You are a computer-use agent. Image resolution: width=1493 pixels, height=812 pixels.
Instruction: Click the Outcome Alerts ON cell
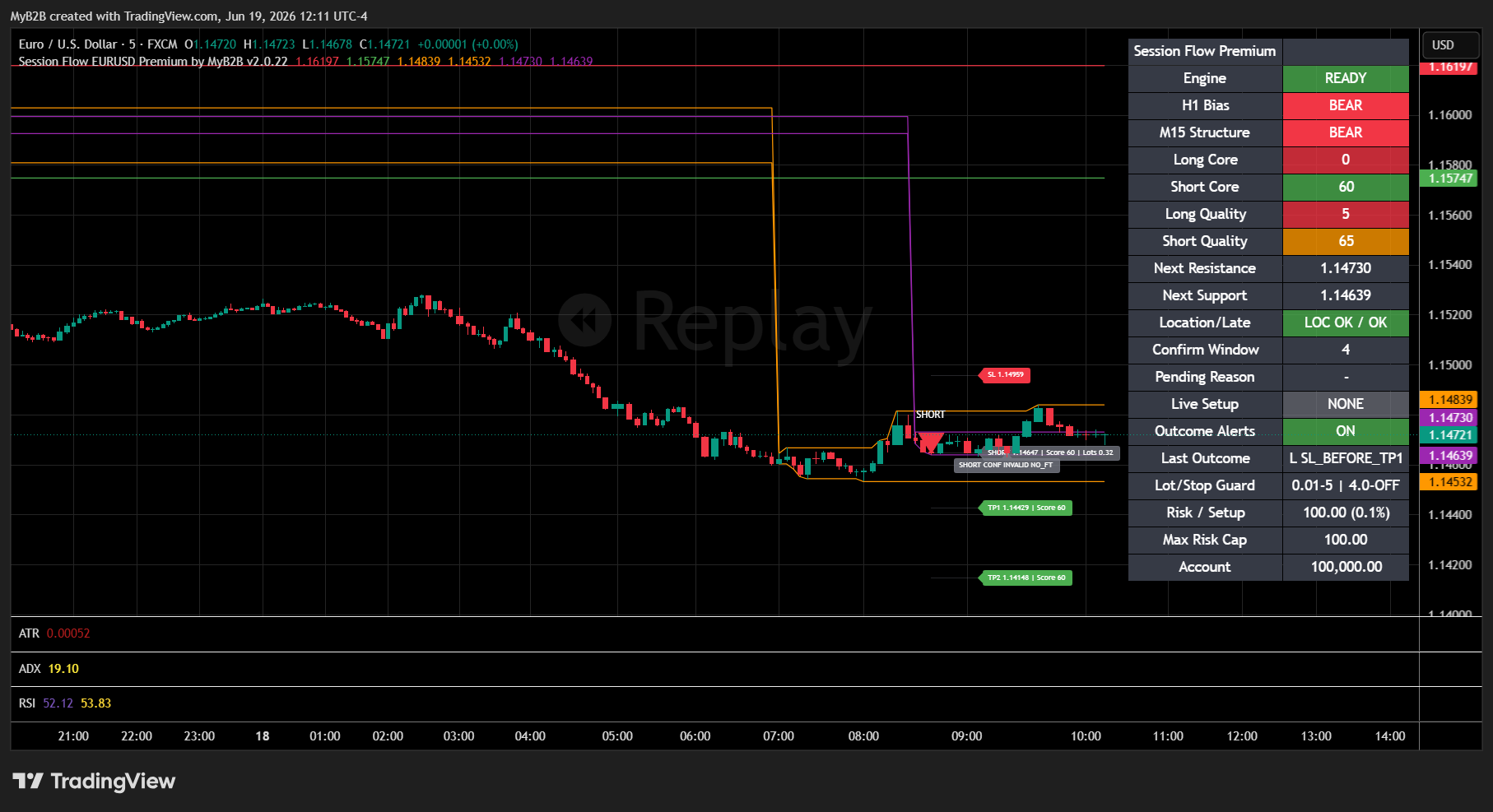[1346, 431]
